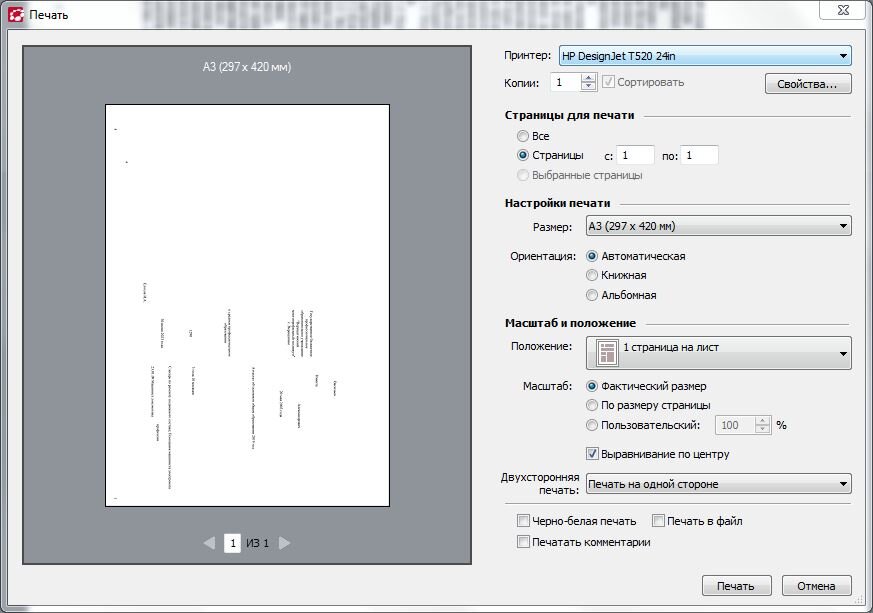Image resolution: width=873 pixels, height=613 pixels.
Task: Toggle Выравнивание по центру checkbox
Action: pos(592,454)
